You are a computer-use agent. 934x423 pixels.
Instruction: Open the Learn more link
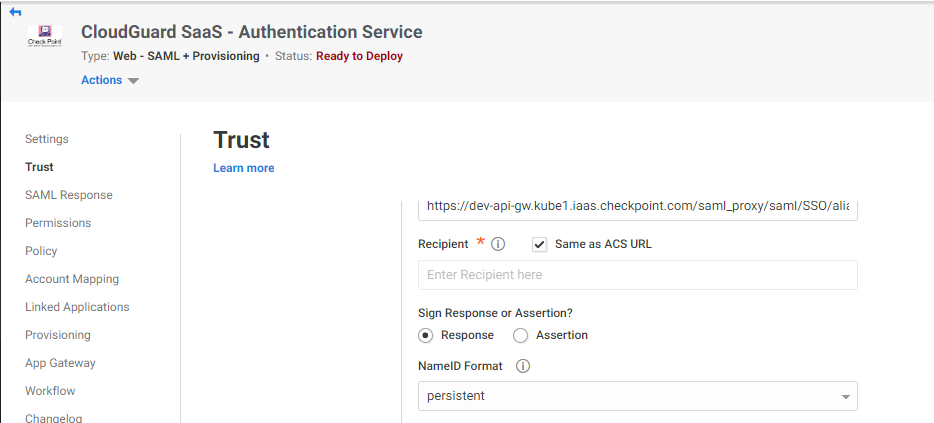click(244, 168)
